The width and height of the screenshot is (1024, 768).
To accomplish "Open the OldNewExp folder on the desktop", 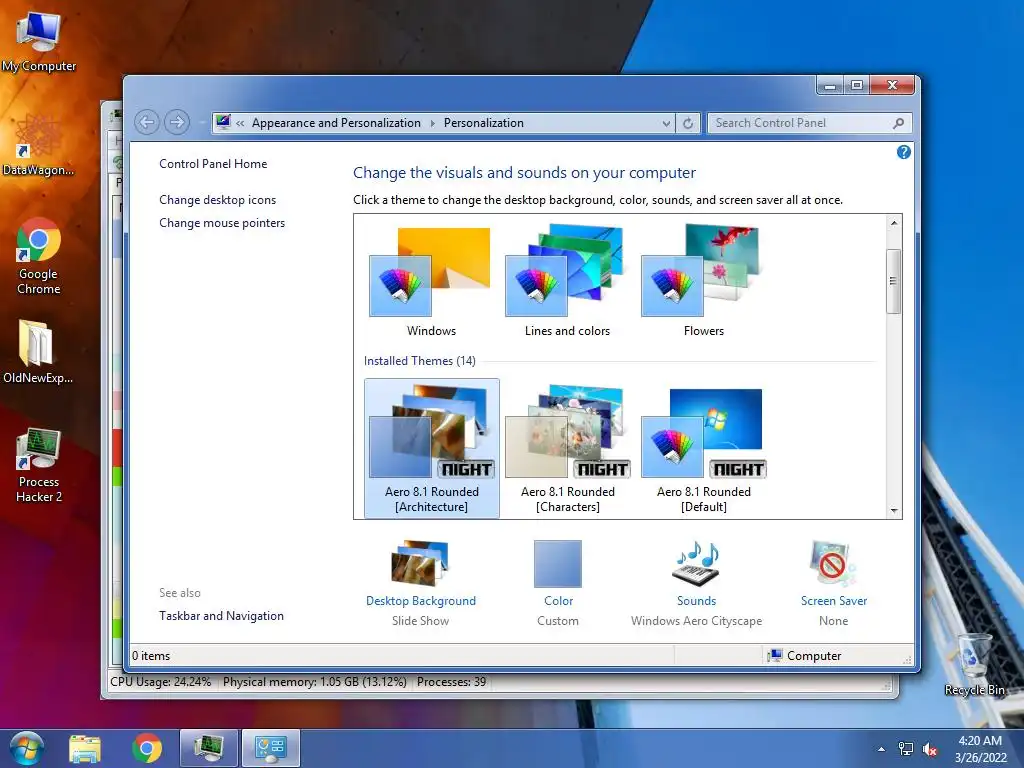I will click(38, 351).
